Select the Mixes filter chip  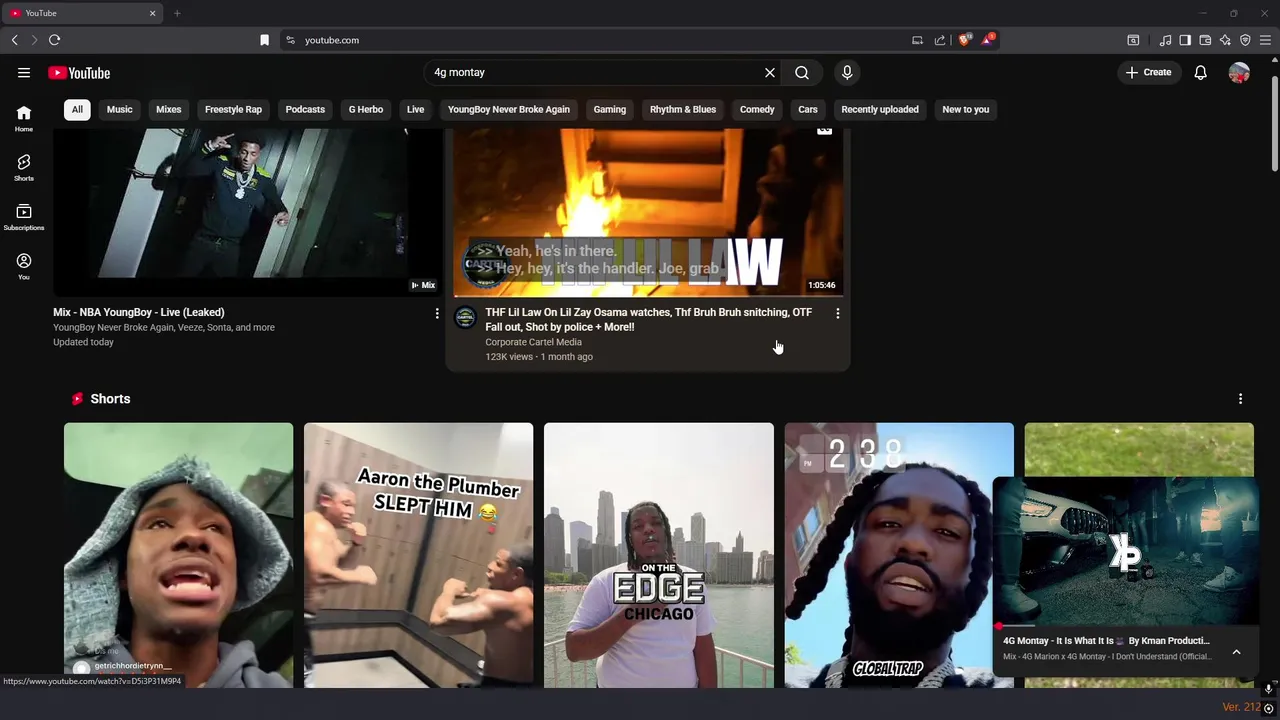point(169,109)
